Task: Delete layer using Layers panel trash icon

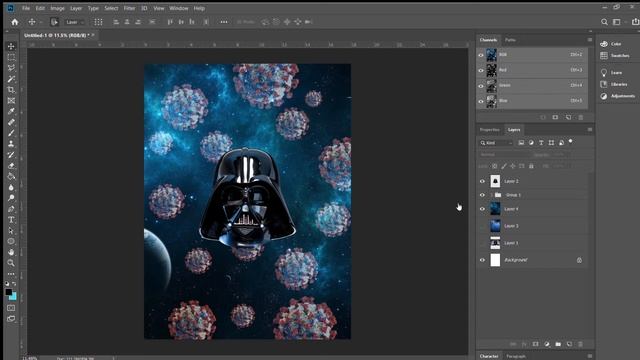Action: click(580, 344)
